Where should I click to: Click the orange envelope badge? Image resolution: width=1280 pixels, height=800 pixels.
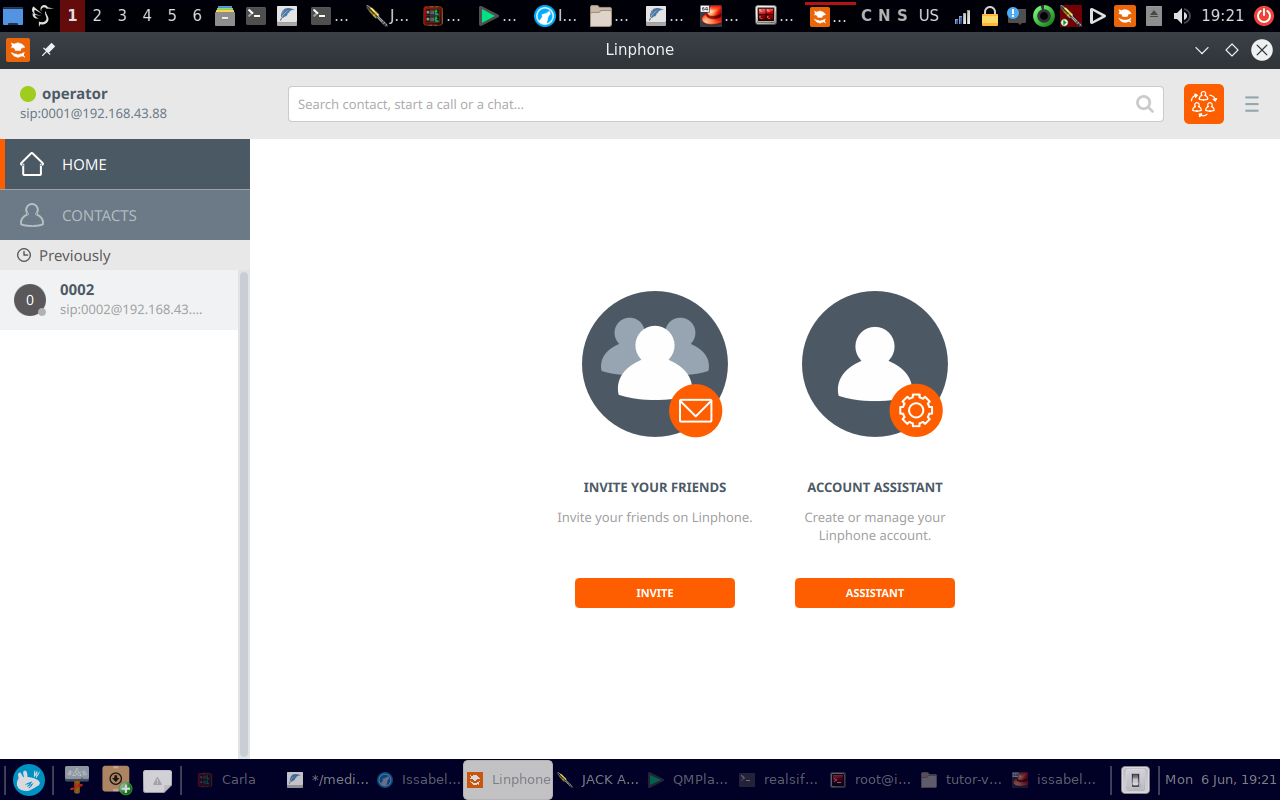pyautogui.click(x=695, y=410)
